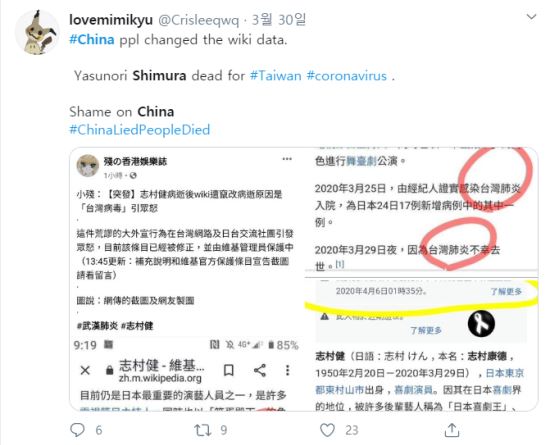
Task: Click the X close icon beside wiki title
Action: pyautogui.click(x=85, y=370)
